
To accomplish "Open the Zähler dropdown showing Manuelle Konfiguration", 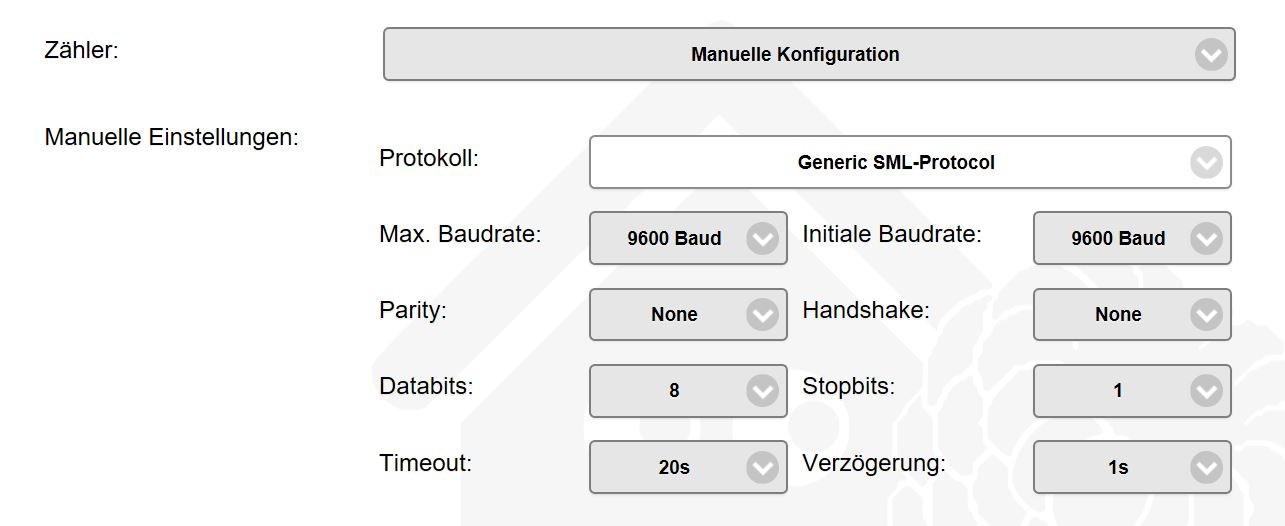I will (794, 54).
